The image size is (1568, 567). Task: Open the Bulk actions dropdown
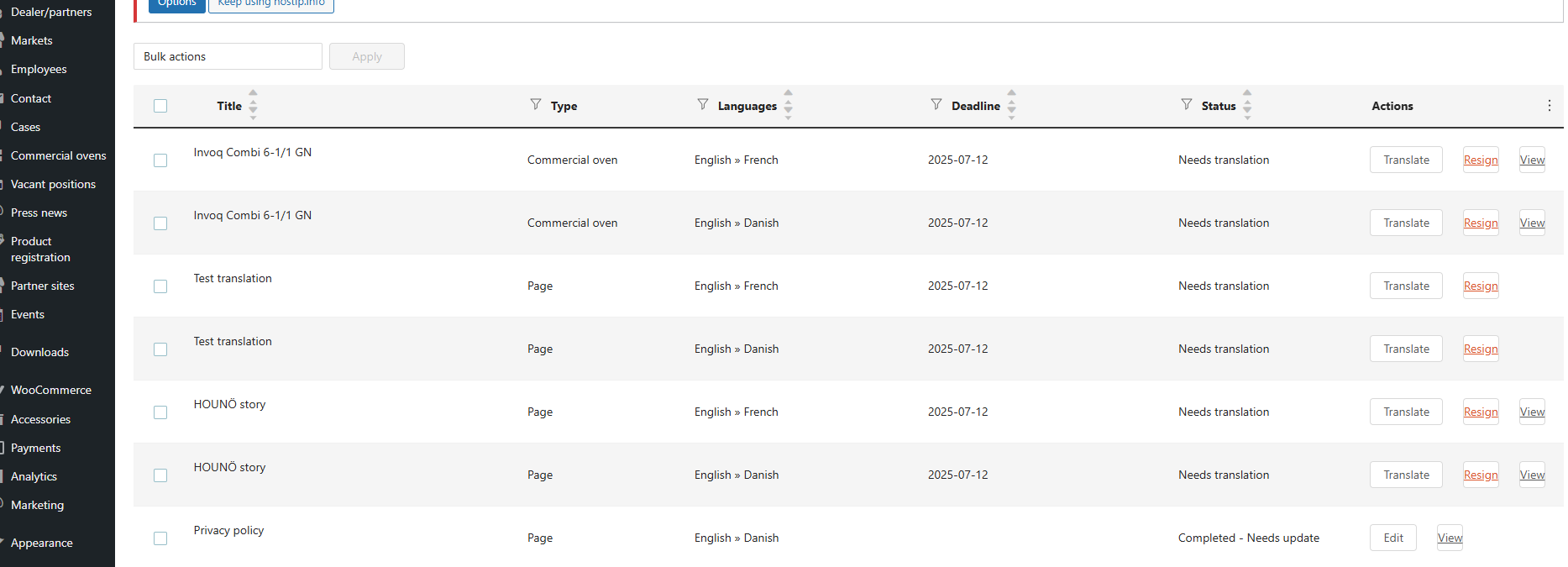(228, 56)
